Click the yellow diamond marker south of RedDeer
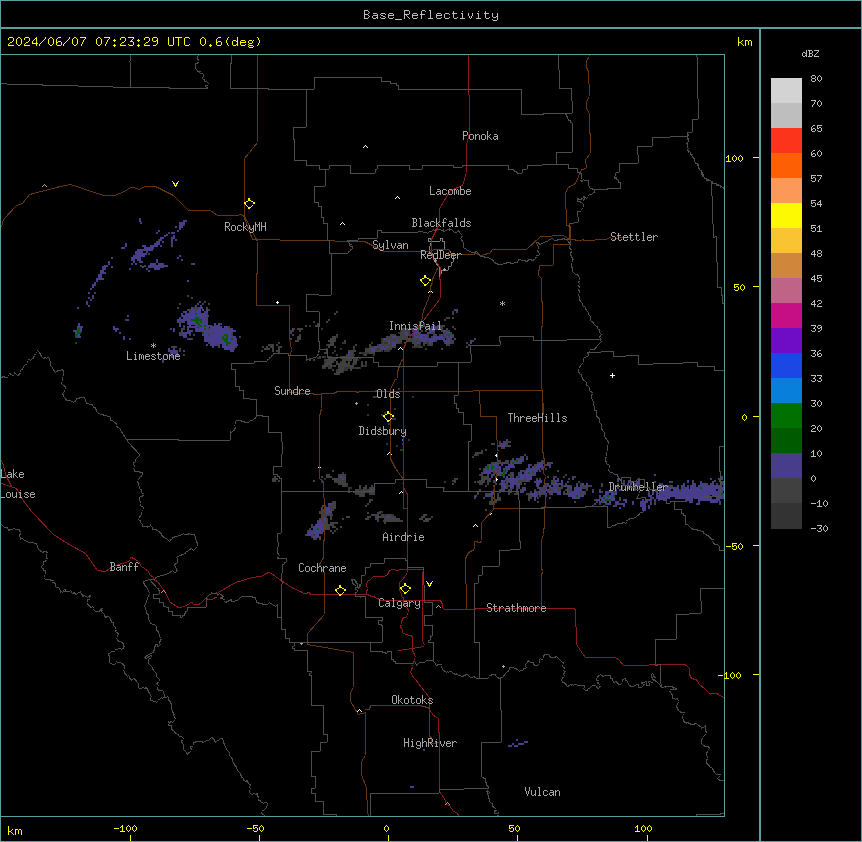862x842 pixels. pyautogui.click(x=425, y=280)
